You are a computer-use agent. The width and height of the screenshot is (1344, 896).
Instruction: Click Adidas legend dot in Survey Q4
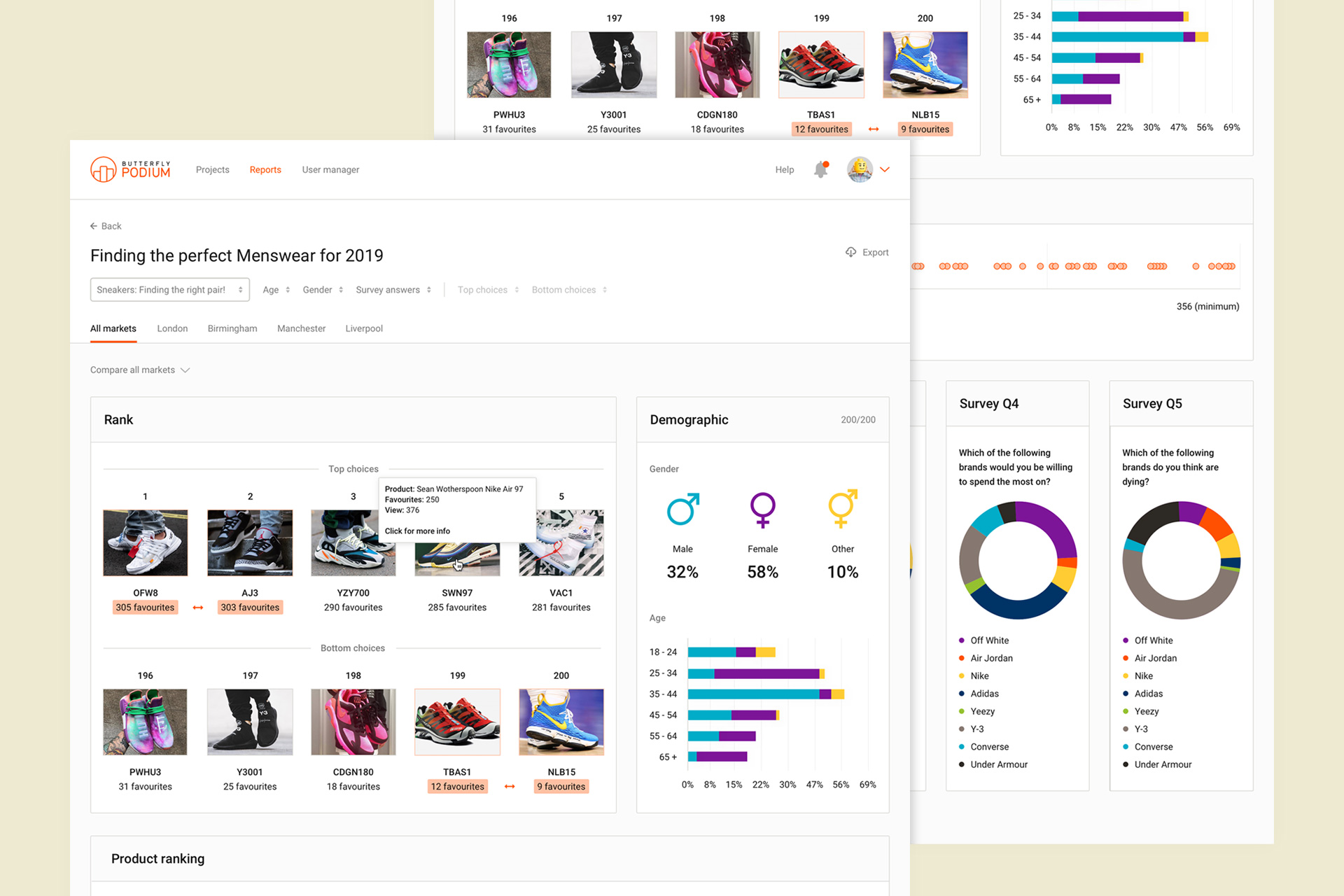pyautogui.click(x=962, y=694)
